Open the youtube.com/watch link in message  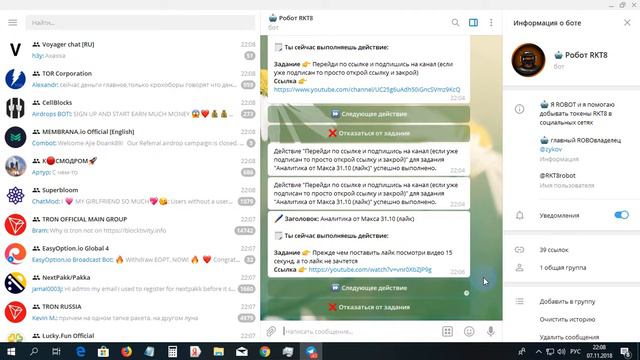coord(370,269)
